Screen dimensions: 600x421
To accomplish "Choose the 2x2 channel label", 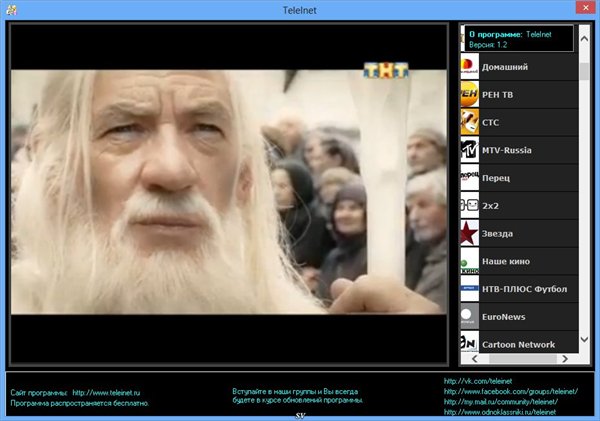I will click(x=490, y=206).
